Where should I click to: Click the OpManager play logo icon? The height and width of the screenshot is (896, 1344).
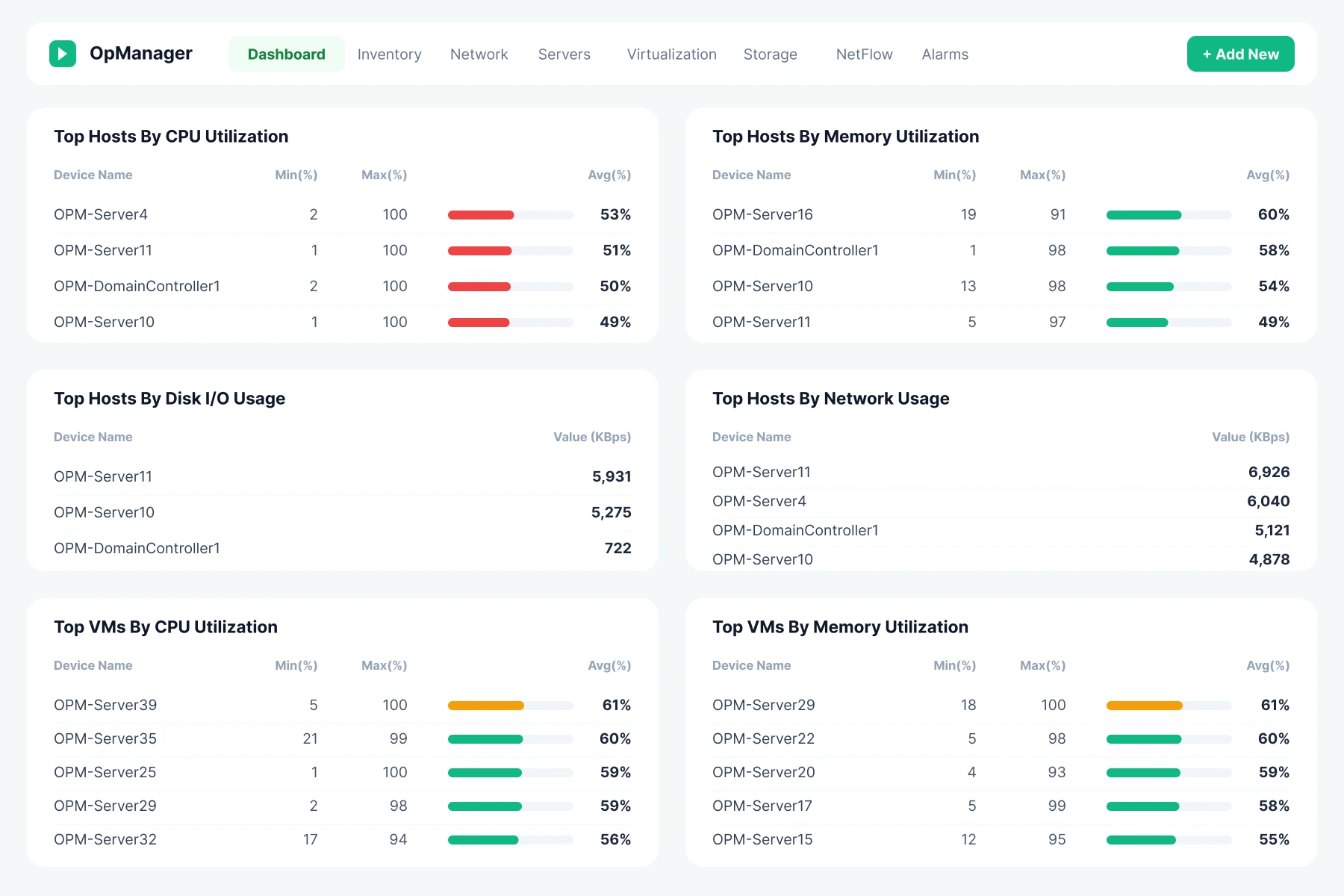point(63,54)
